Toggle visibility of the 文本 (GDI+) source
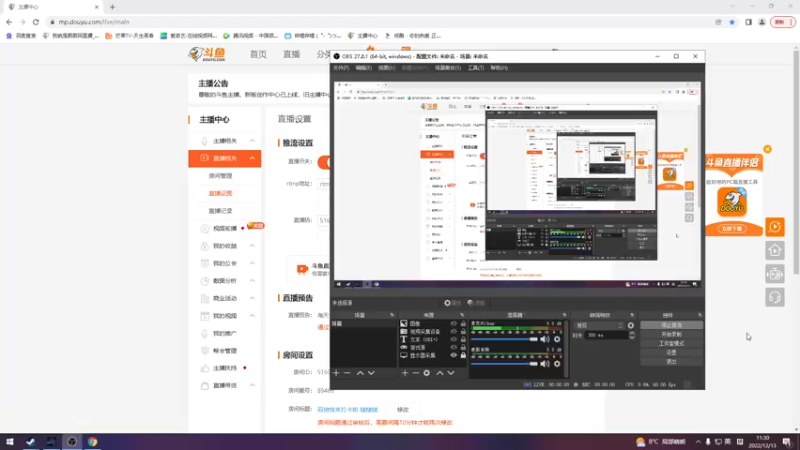Viewport: 800px width, 450px height. [454, 339]
